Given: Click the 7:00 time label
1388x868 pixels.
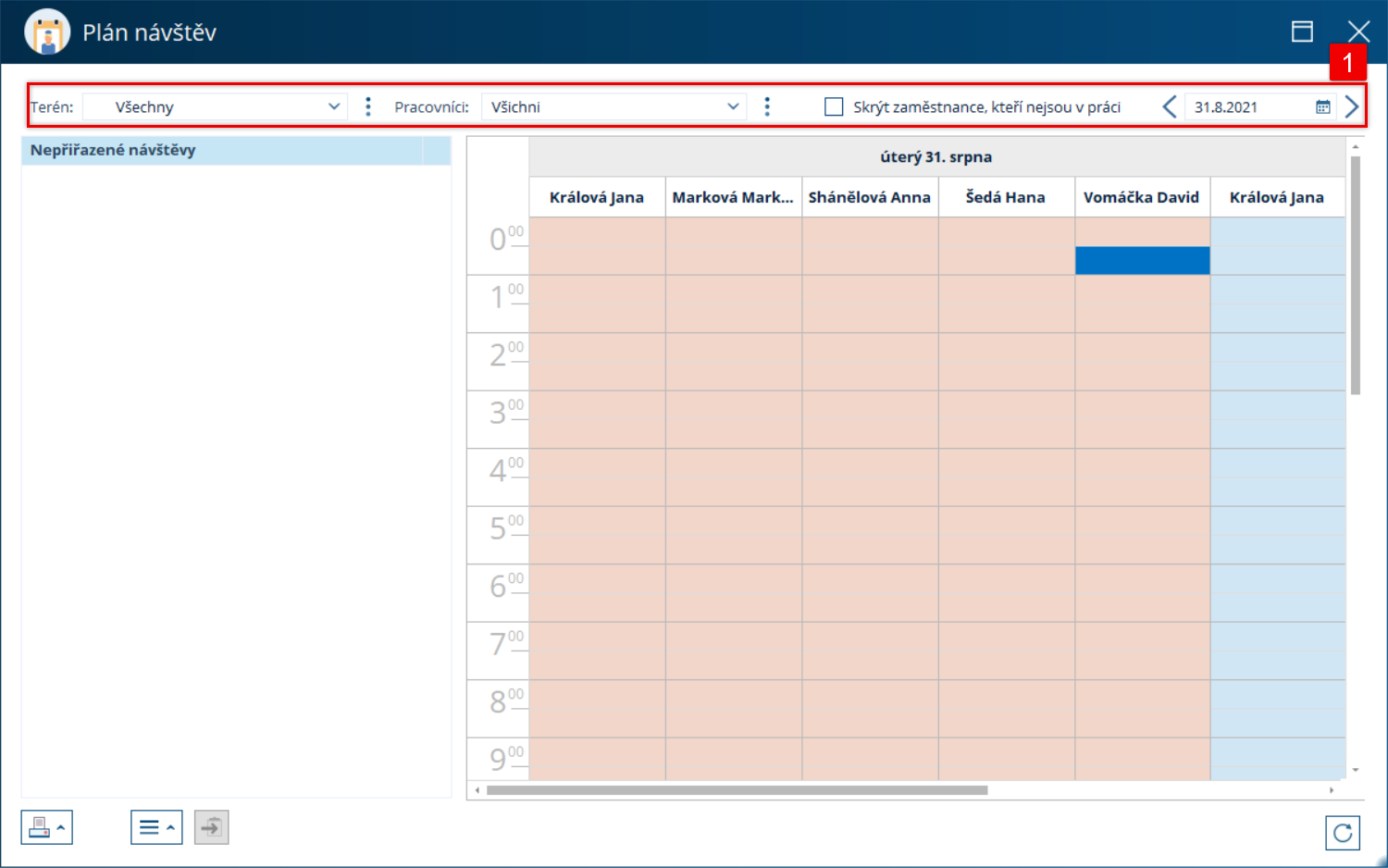Looking at the screenshot, I should pyautogui.click(x=506, y=642).
